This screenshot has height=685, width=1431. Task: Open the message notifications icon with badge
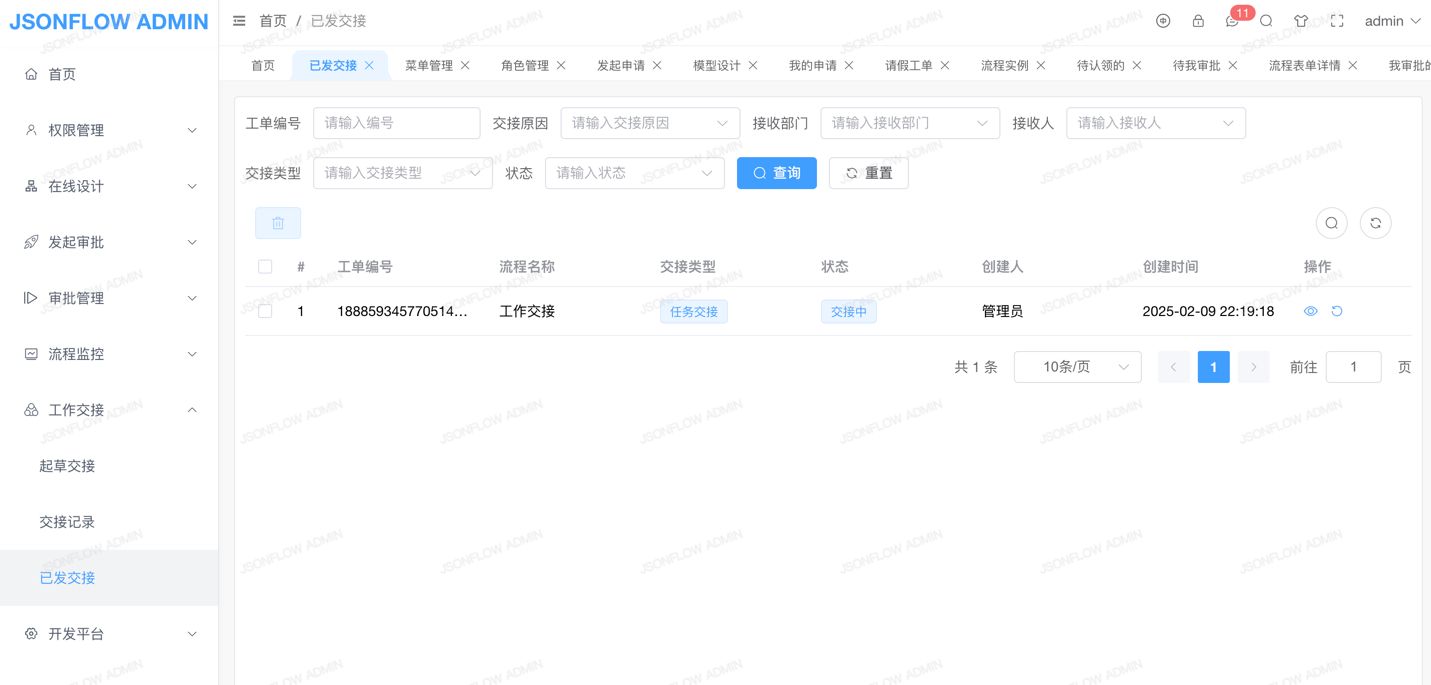(x=1232, y=21)
